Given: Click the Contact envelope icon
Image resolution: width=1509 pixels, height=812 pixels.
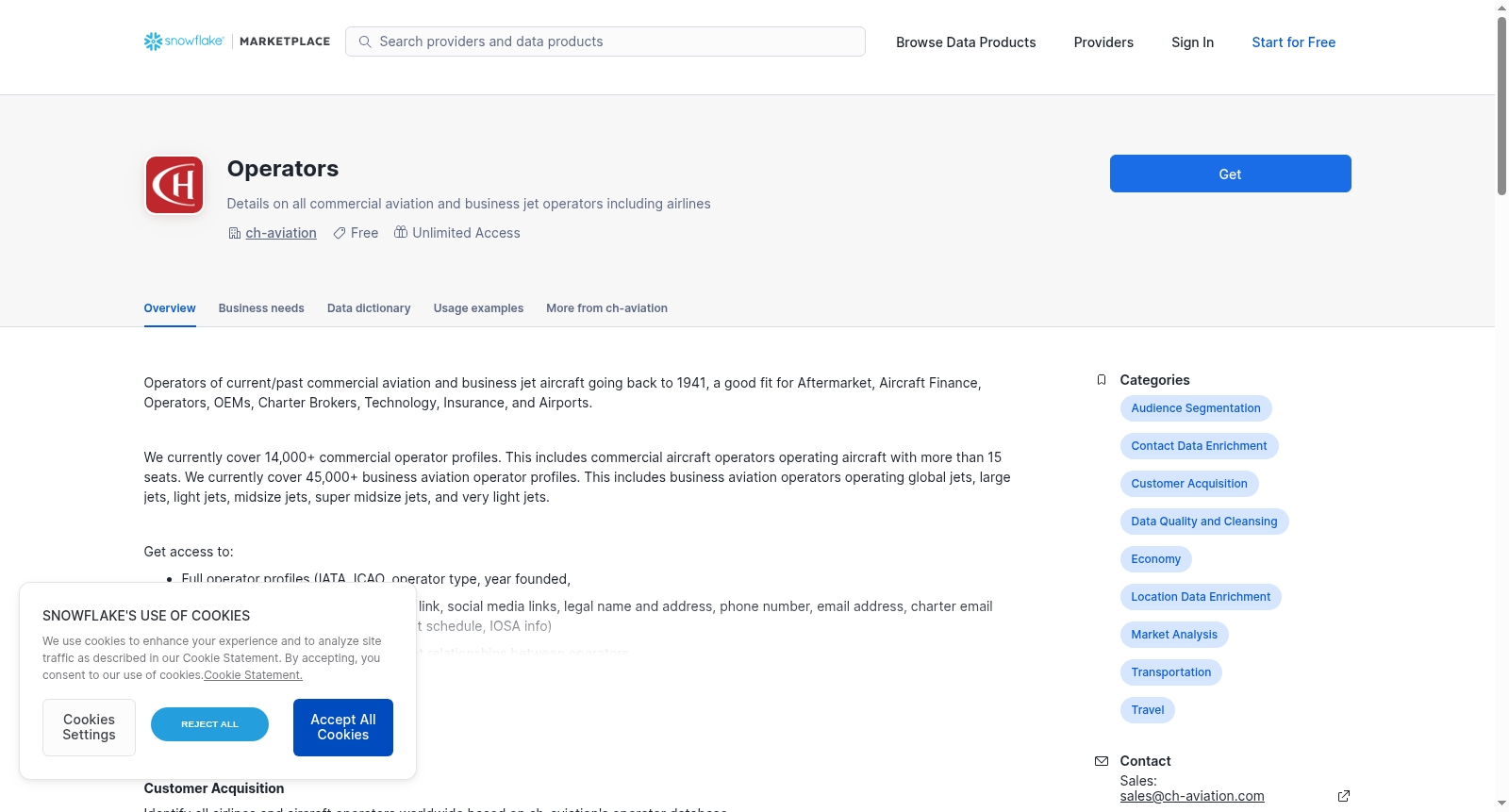Looking at the screenshot, I should pos(1102,761).
